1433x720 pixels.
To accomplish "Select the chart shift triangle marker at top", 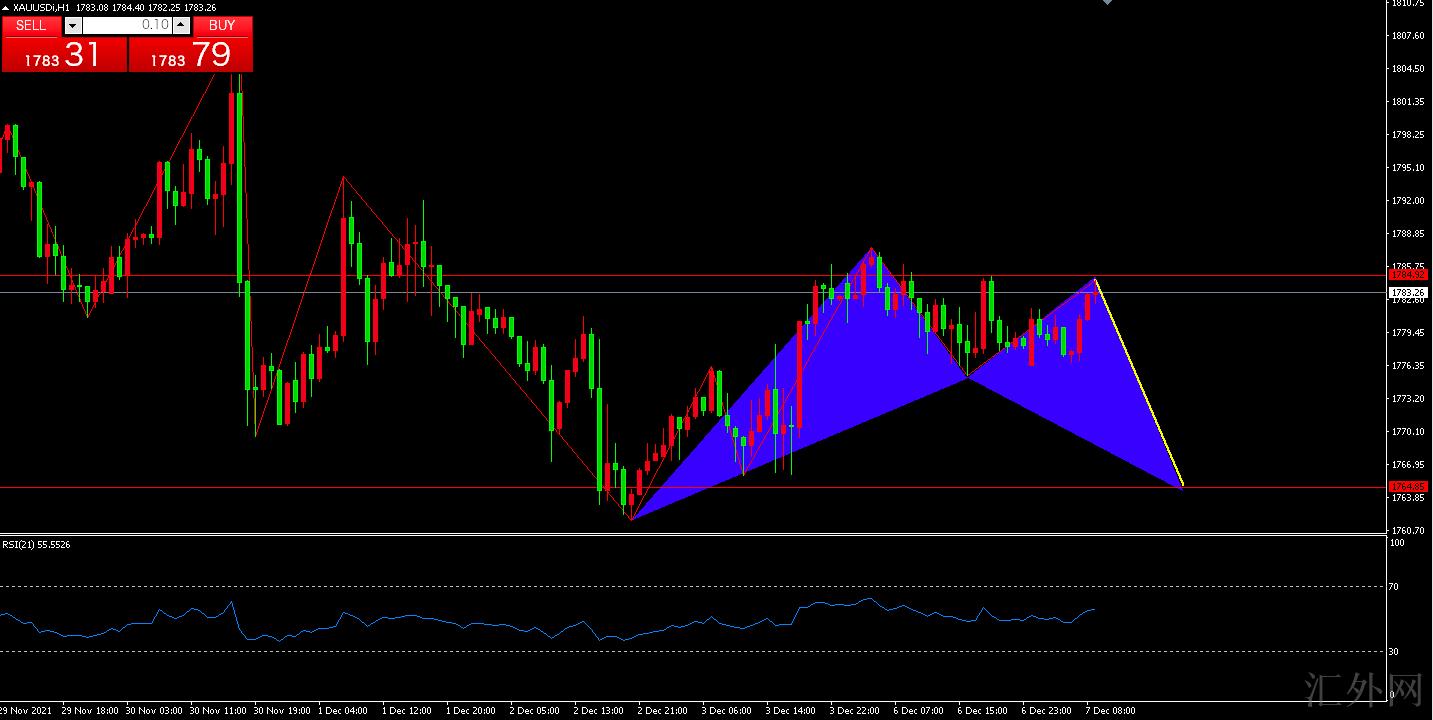I will point(1107,3).
